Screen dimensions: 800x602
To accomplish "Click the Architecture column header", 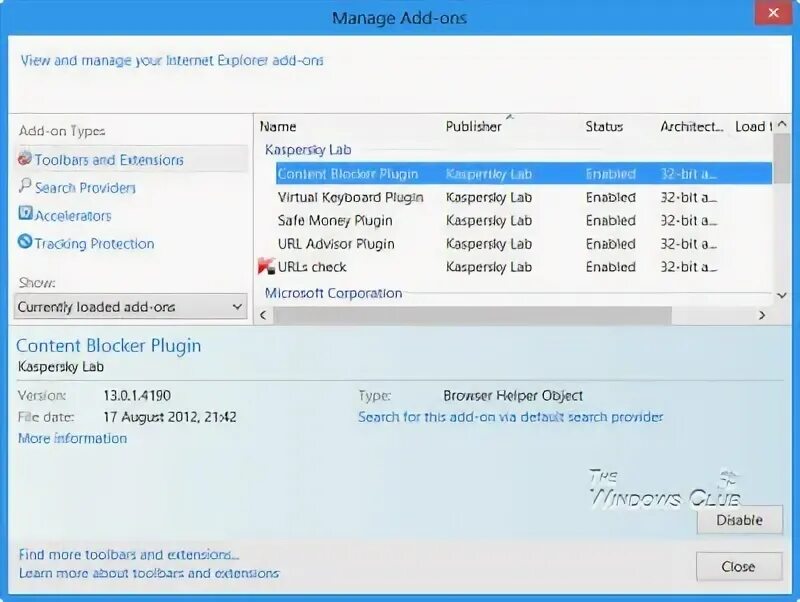I will (692, 127).
